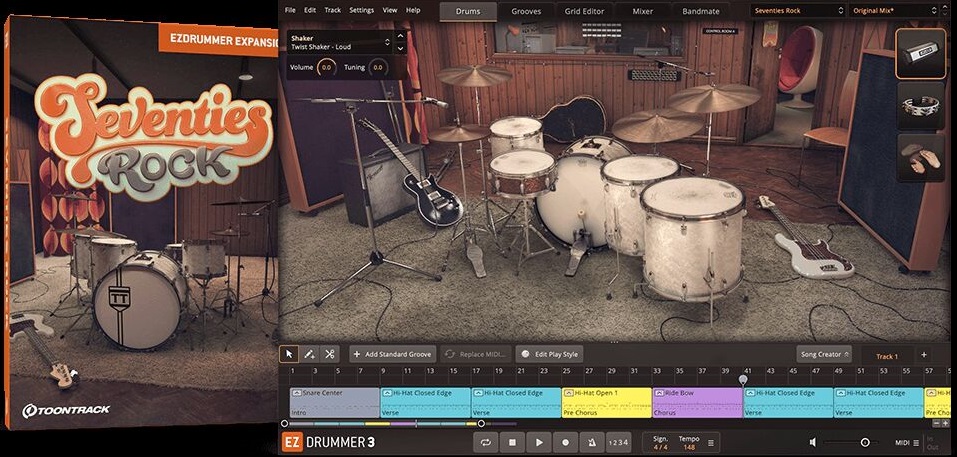This screenshot has height=457, width=957.
Task: Expand the Twist Shaker instrument selector
Action: pyautogui.click(x=387, y=43)
